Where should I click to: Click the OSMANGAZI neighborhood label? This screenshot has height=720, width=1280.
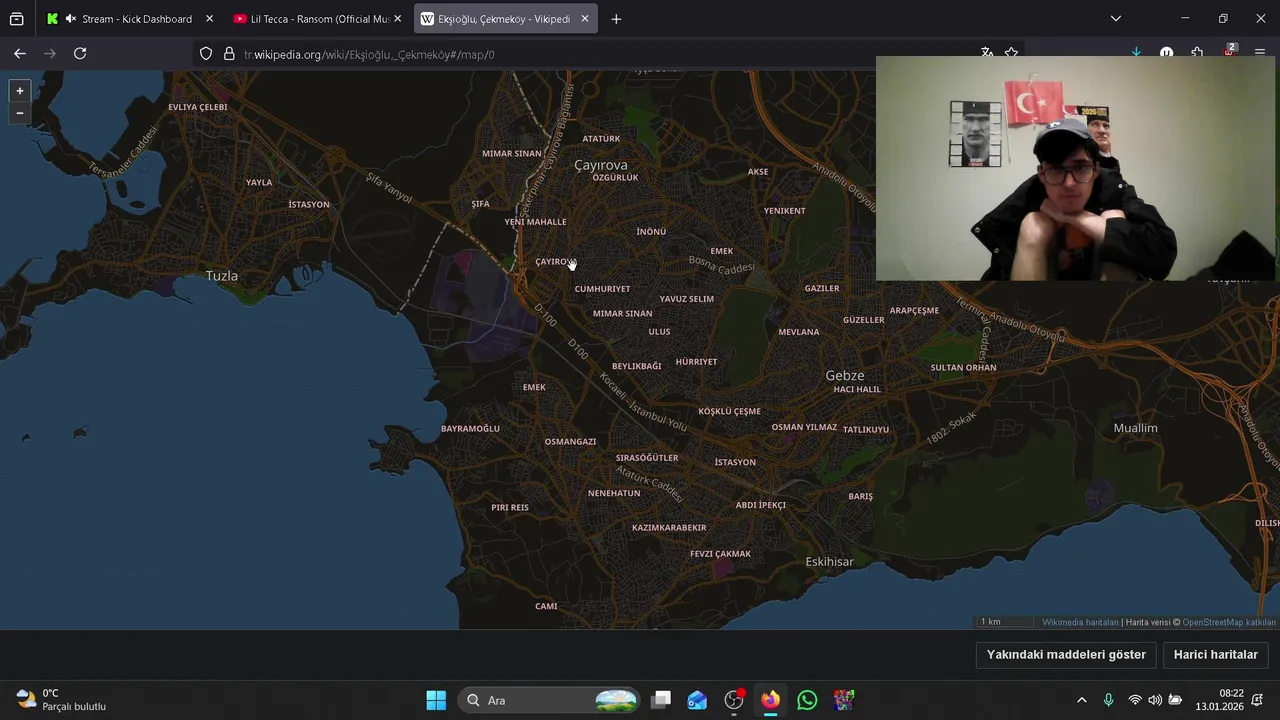[570, 442]
